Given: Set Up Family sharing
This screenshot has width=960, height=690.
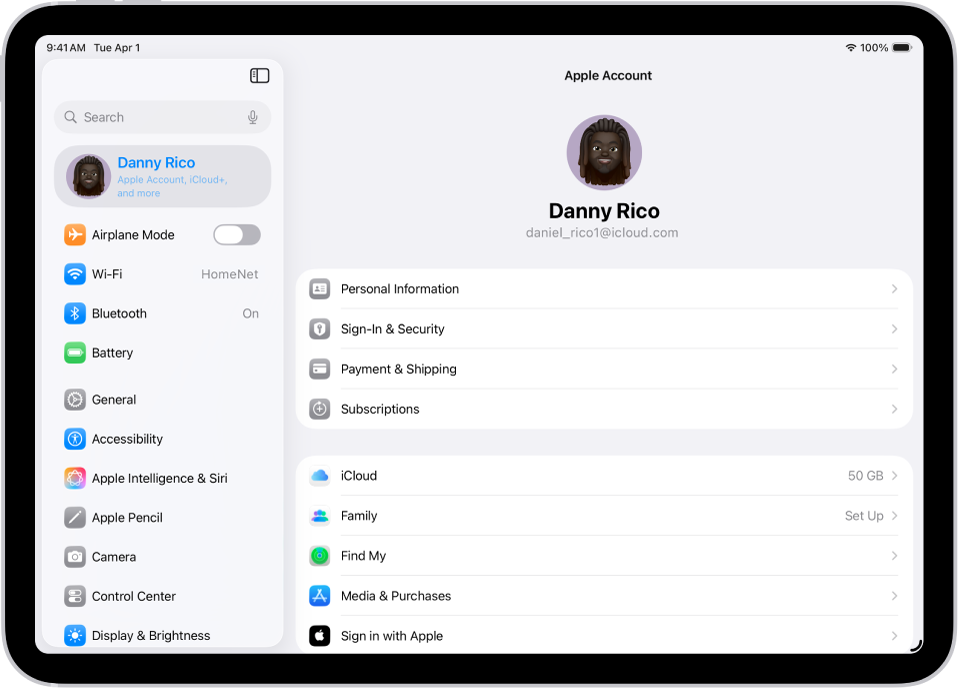Looking at the screenshot, I should (x=857, y=515).
